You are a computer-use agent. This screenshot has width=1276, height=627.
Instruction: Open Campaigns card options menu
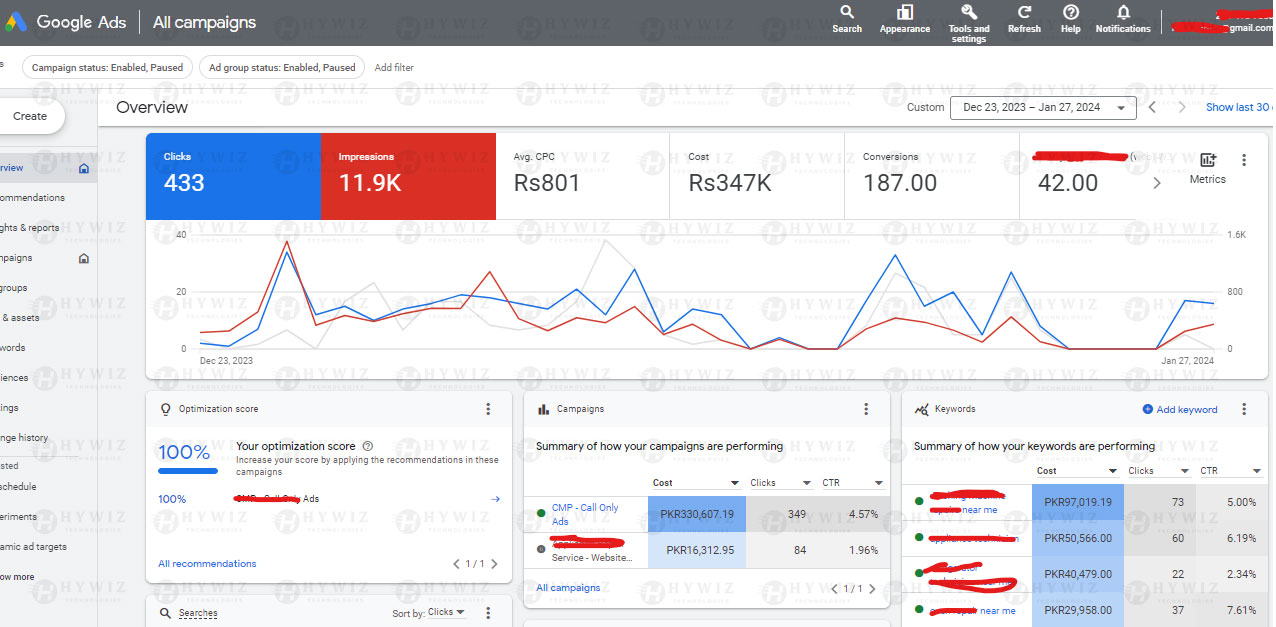[x=866, y=409]
